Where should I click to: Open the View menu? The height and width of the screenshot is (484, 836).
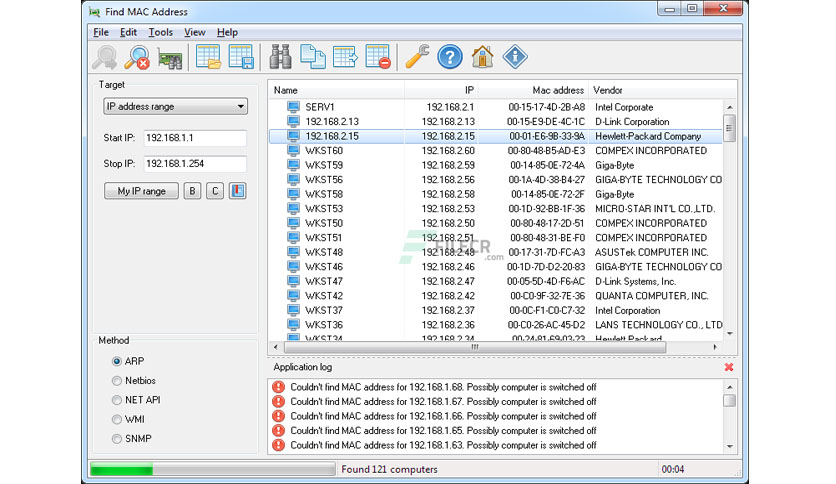tap(195, 33)
